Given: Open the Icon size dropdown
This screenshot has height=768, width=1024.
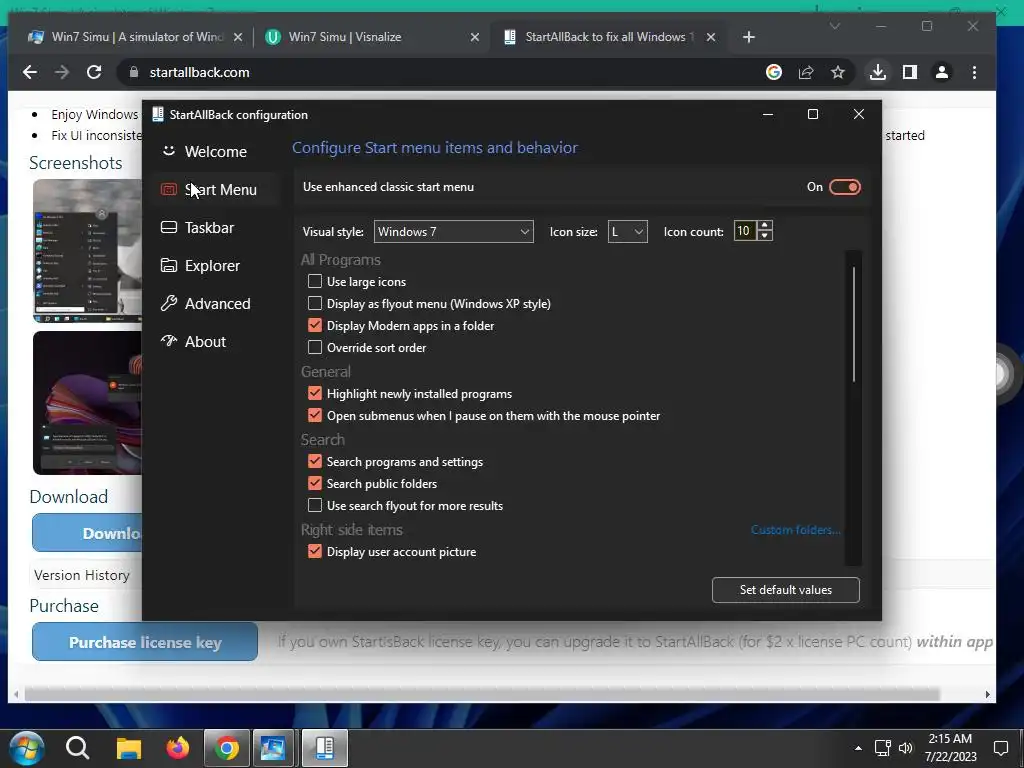Looking at the screenshot, I should [628, 231].
